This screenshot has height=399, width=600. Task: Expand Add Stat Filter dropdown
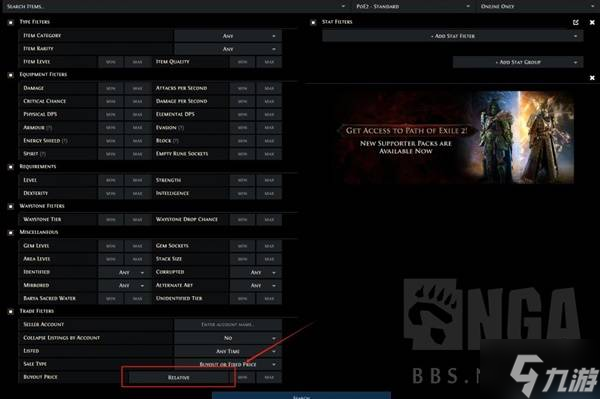pyautogui.click(x=453, y=36)
